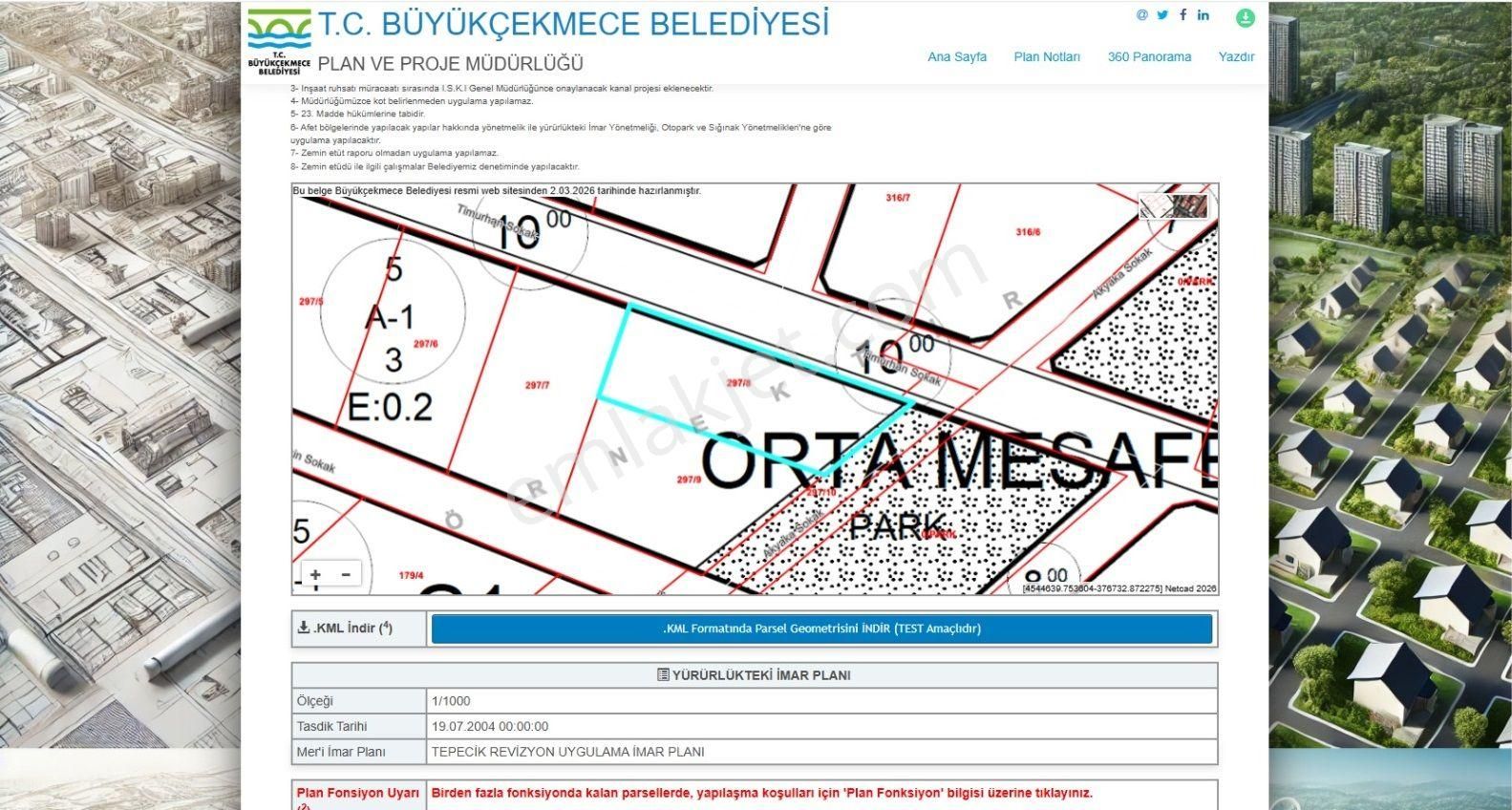Click the .KML İndir label
The width and height of the screenshot is (1512, 810).
(x=346, y=628)
